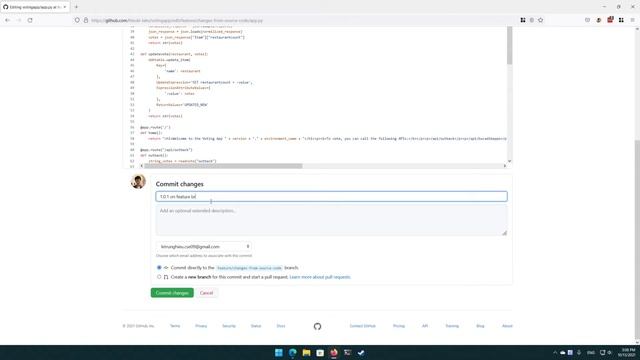640x360 pixels.
Task: Open the Firefox hamburger menu
Action: [x=633, y=20]
